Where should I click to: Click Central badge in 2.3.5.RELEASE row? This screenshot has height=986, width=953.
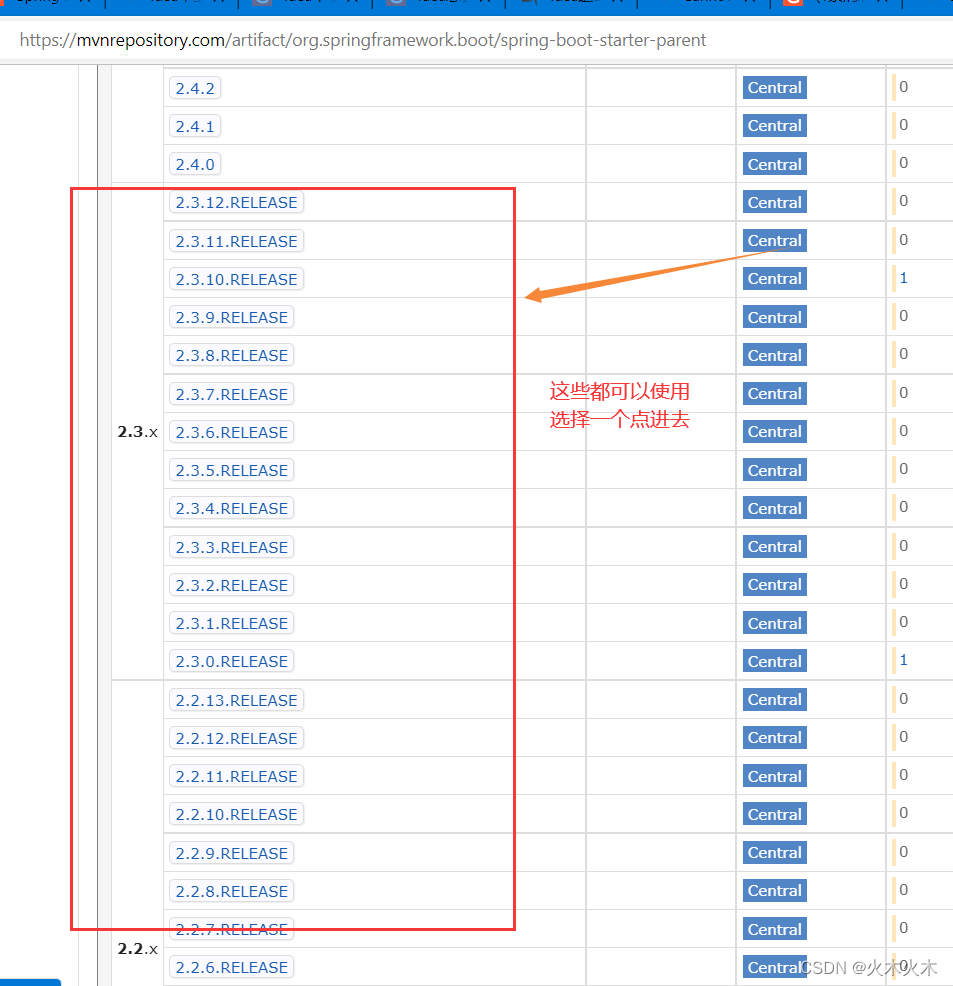pos(774,470)
